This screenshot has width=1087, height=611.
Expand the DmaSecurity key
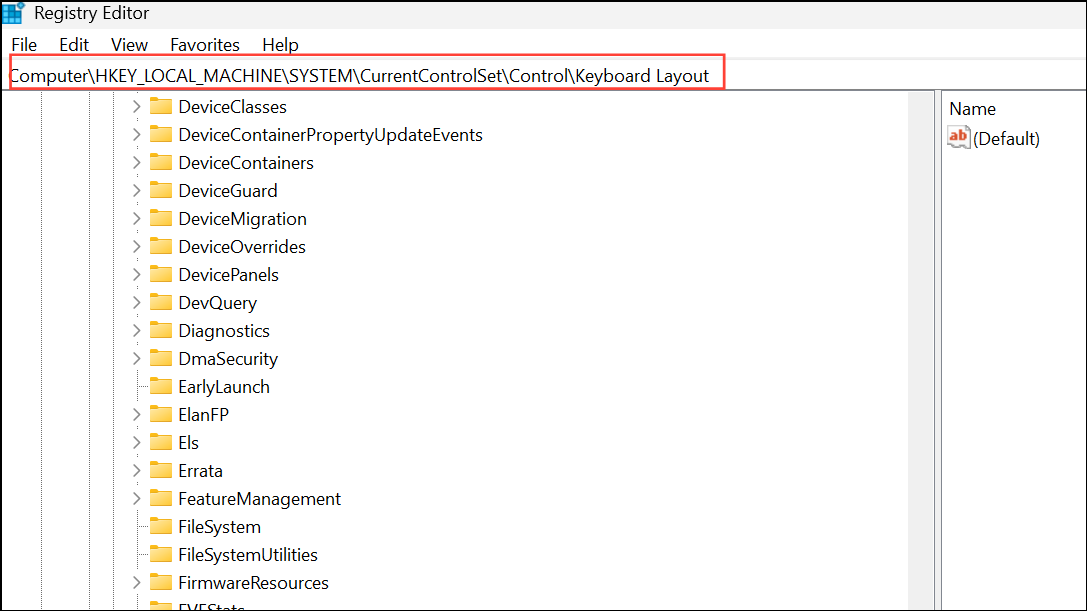tap(137, 359)
